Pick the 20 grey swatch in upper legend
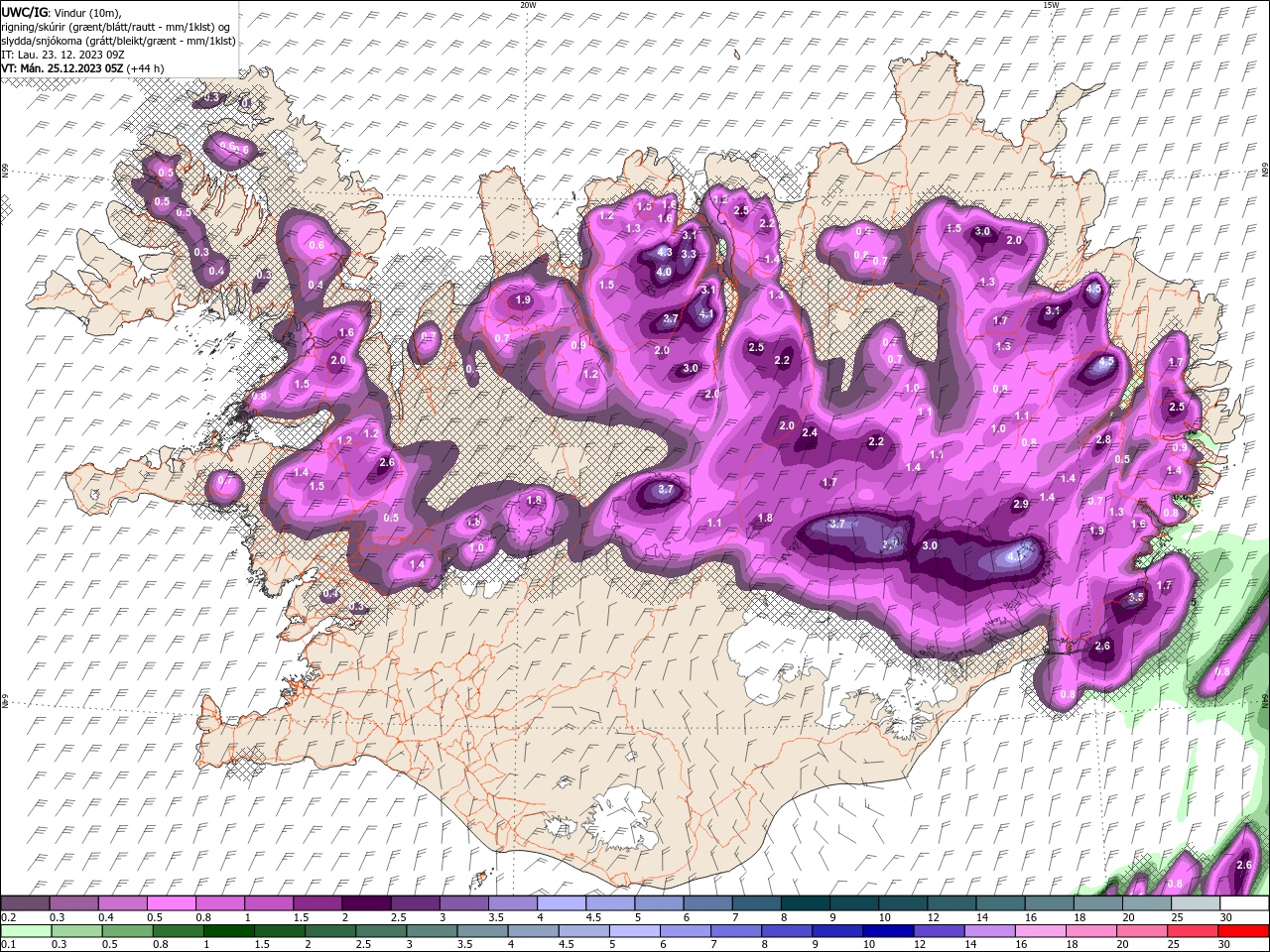Screen dimensions: 1270x952 [x=1146, y=903]
